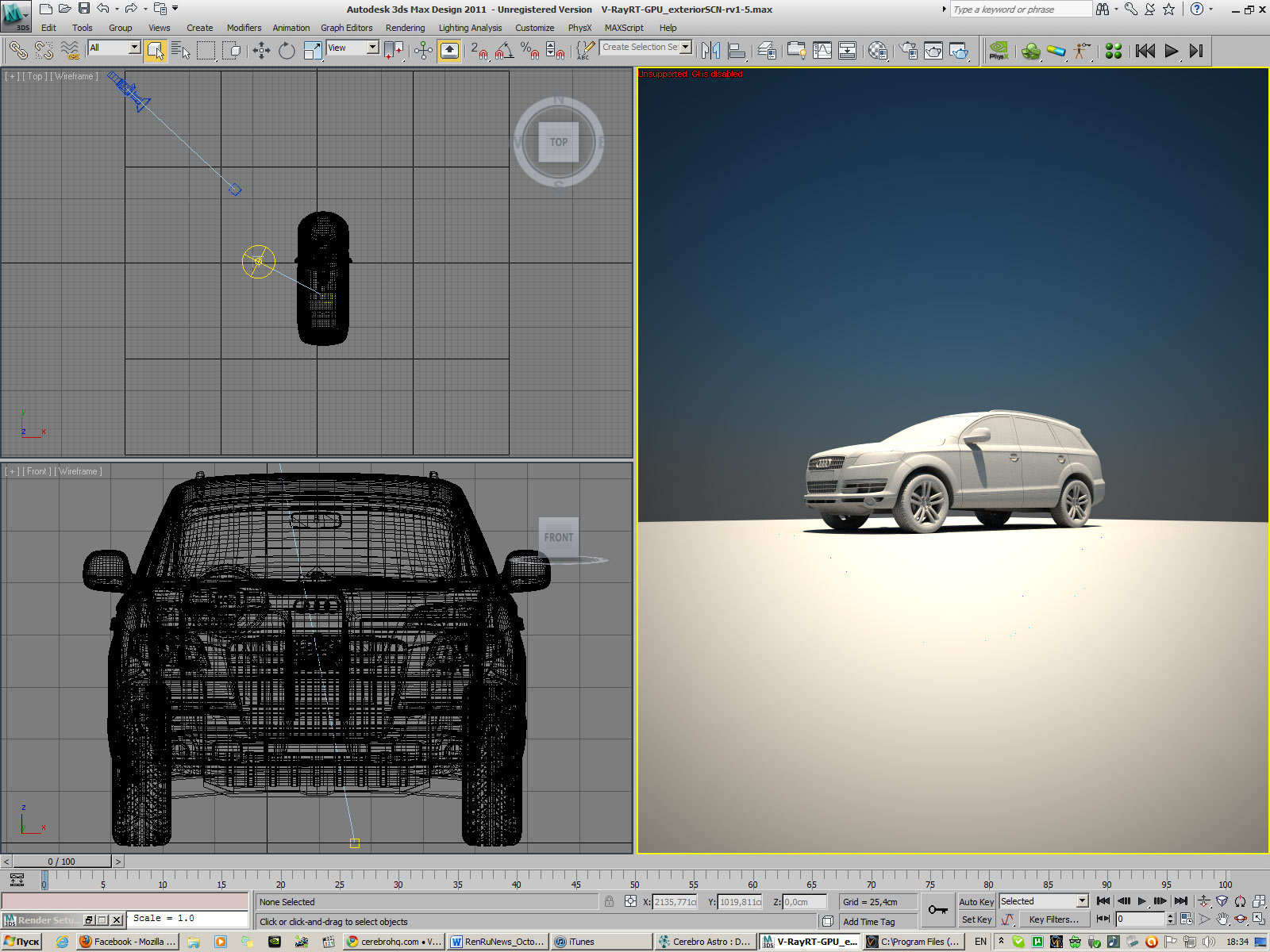Click the Key Filters... button

click(x=1053, y=919)
